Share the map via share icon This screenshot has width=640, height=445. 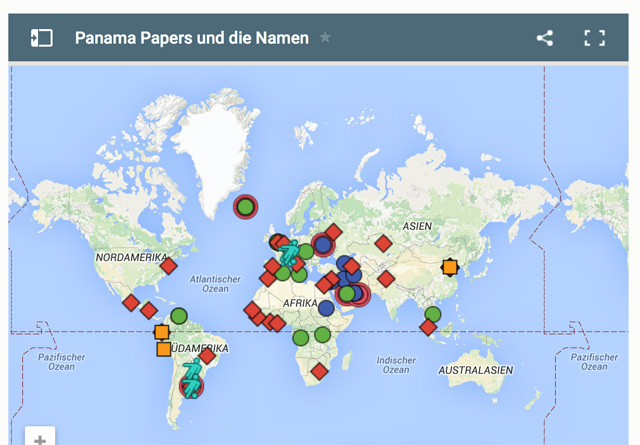coord(545,38)
